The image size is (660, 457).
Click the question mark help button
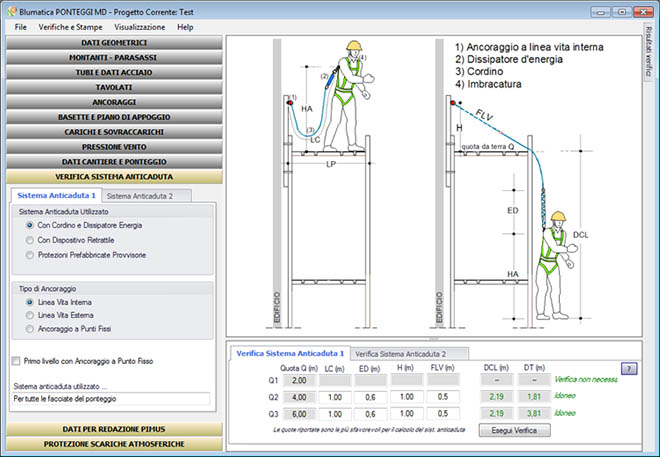pyautogui.click(x=628, y=368)
